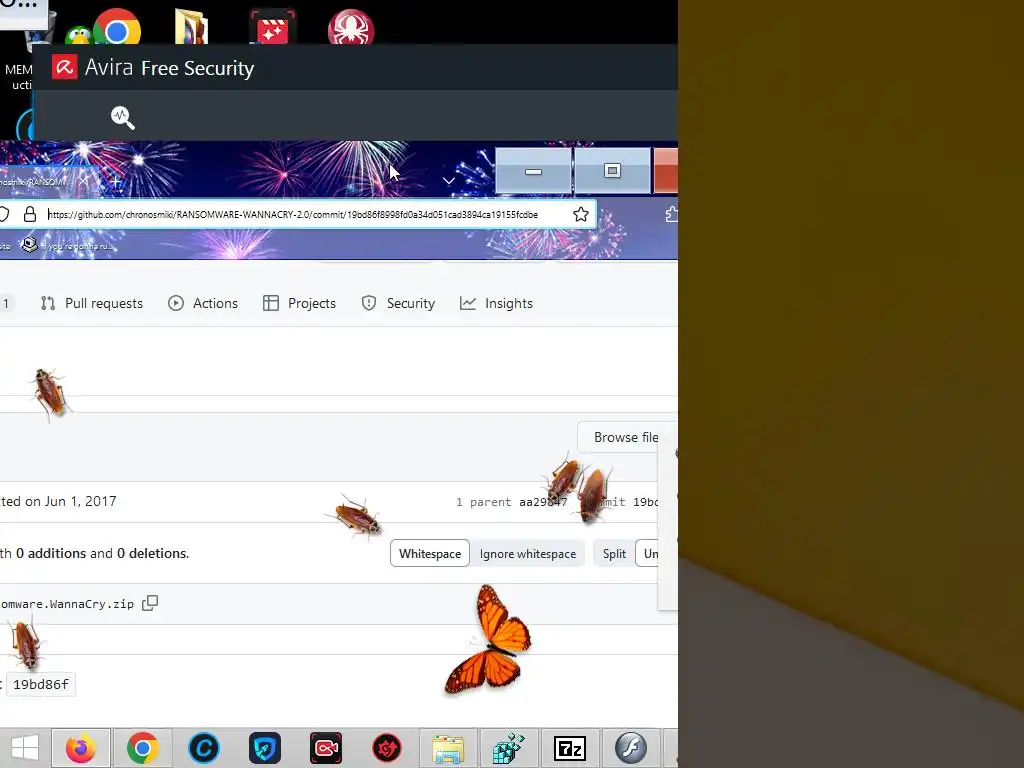
Task: Open the Chrome shortcut on the desktop
Action: tap(118, 29)
